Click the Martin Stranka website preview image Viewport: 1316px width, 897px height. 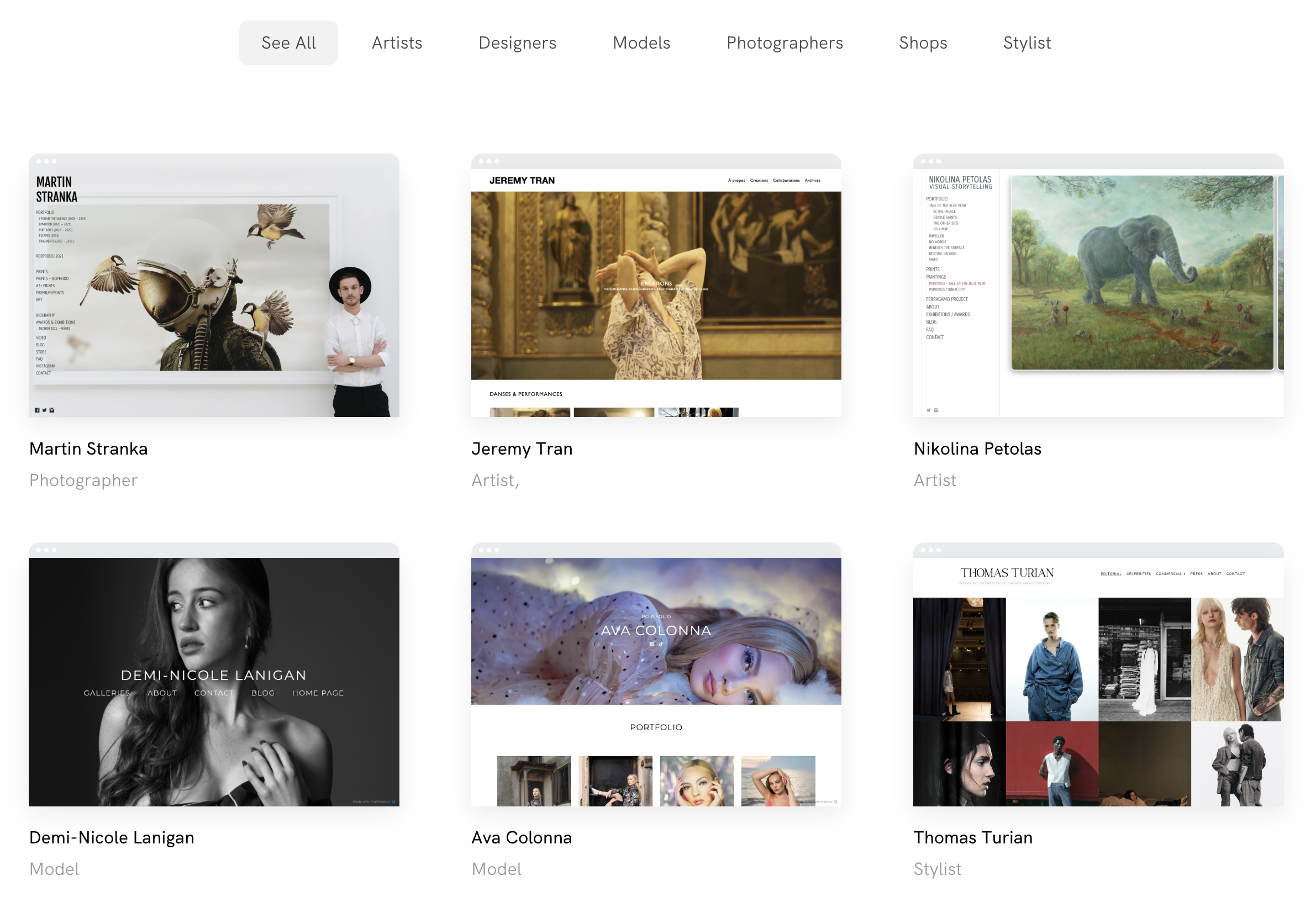pyautogui.click(x=214, y=286)
